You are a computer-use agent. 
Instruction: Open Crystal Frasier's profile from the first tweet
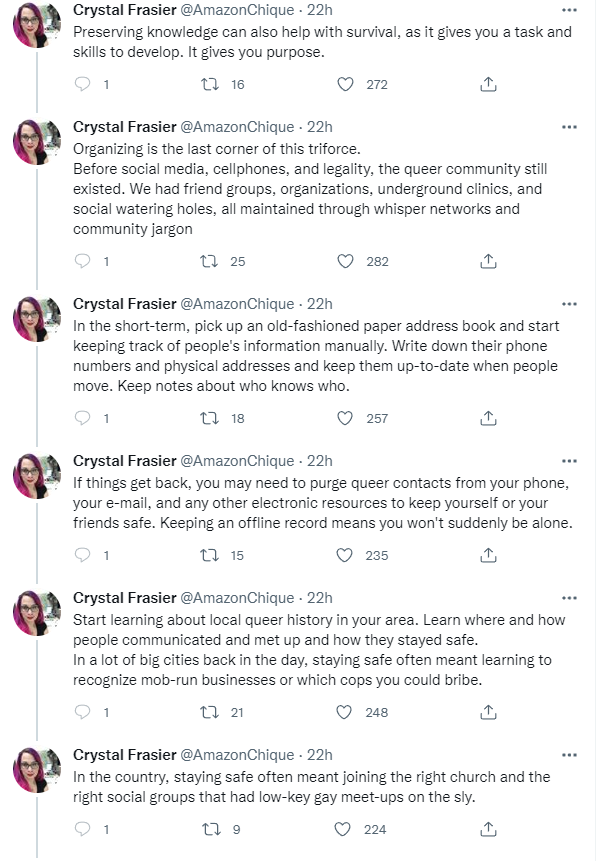125,10
